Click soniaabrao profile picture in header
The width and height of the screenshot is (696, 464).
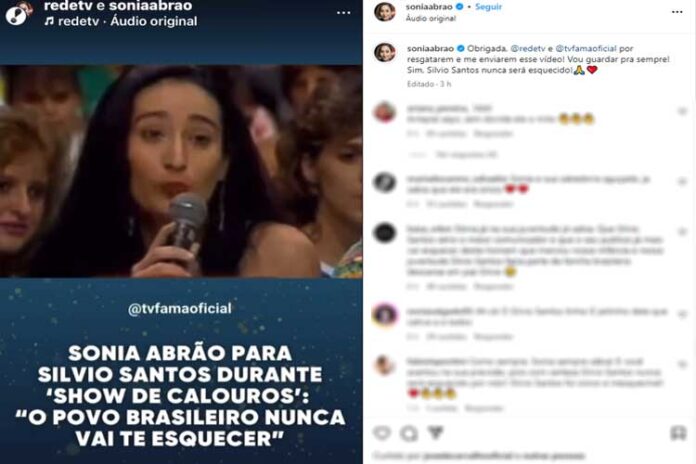point(384,11)
